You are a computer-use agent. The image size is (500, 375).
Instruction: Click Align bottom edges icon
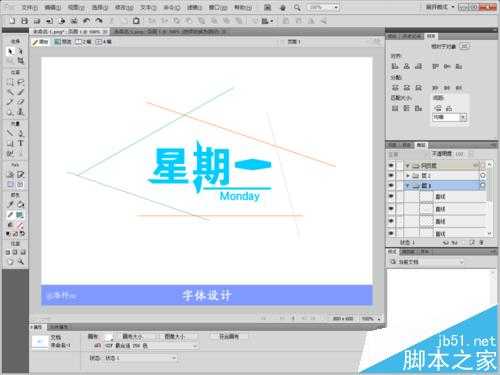(x=459, y=66)
